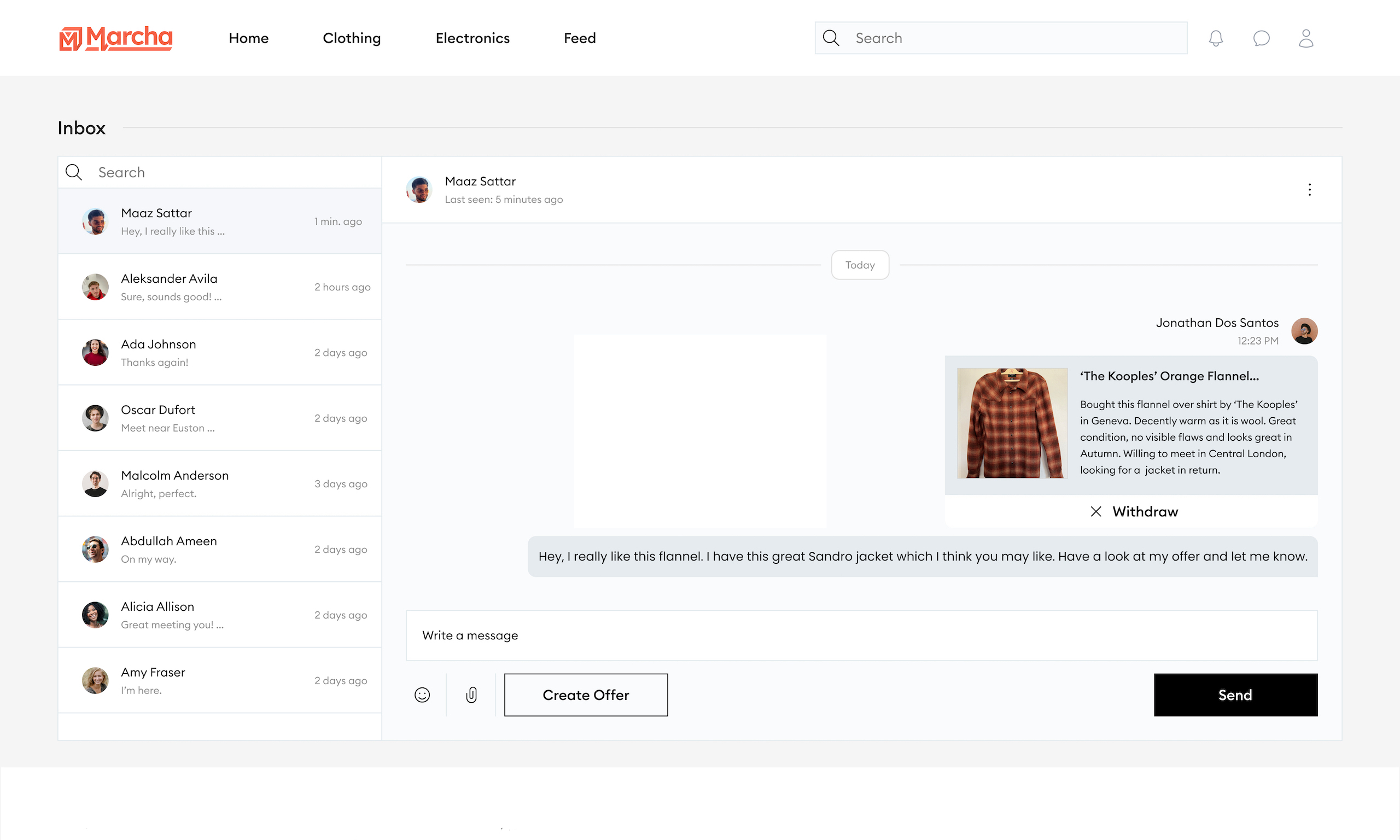Click Jonathan Dos Santos avatar
The image size is (1400, 840).
[x=1304, y=330]
